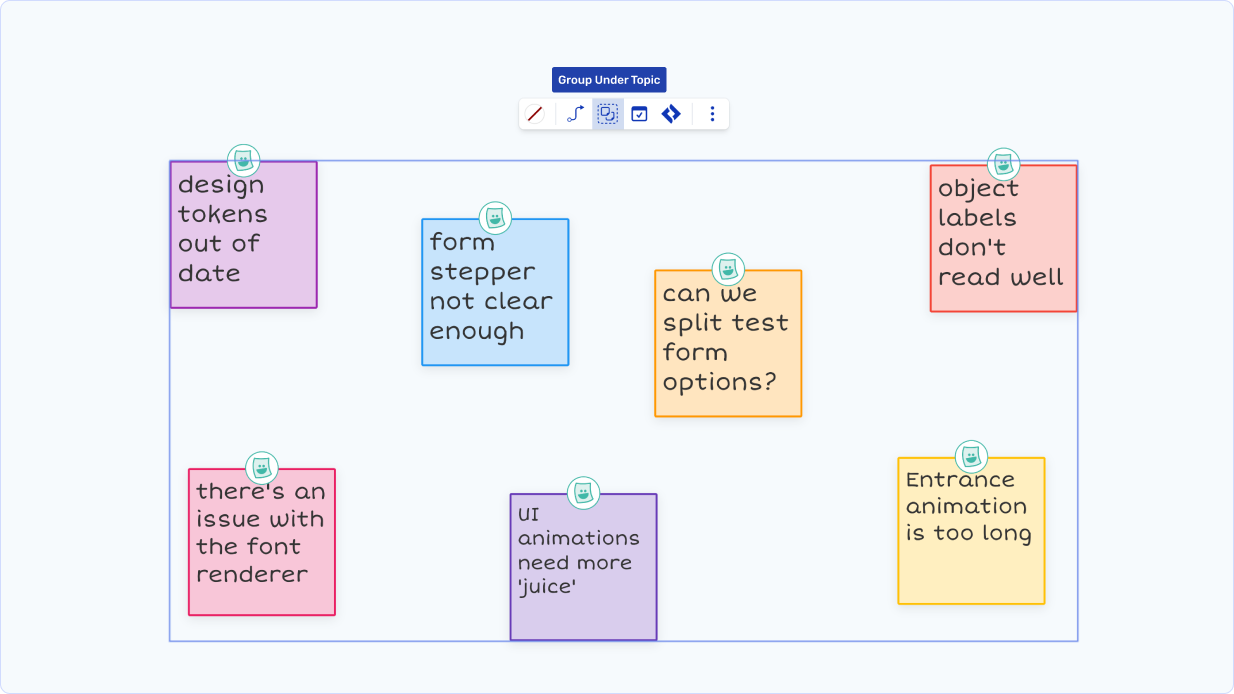1234x694 pixels.
Task: Click avatar icon above 'form stepper' note
Action: 495,217
